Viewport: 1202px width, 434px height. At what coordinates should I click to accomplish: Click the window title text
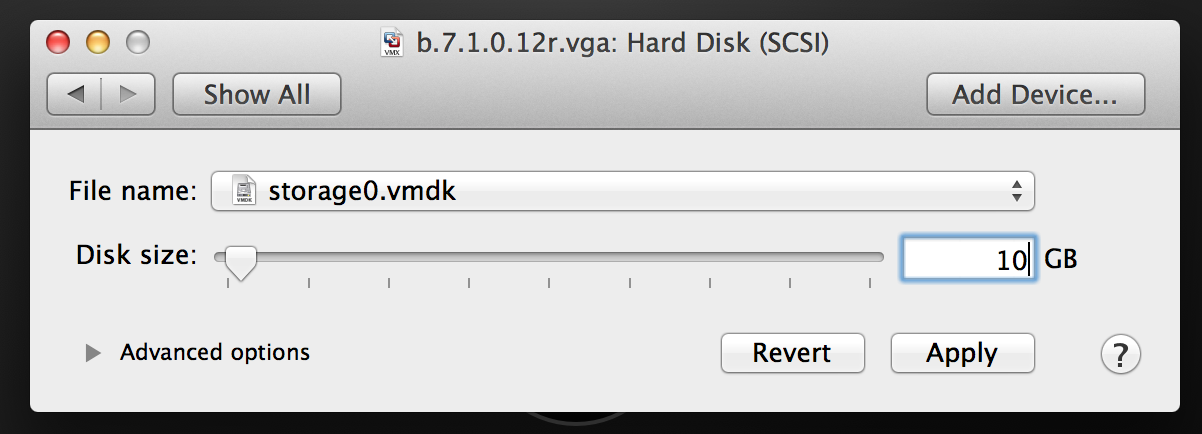620,43
